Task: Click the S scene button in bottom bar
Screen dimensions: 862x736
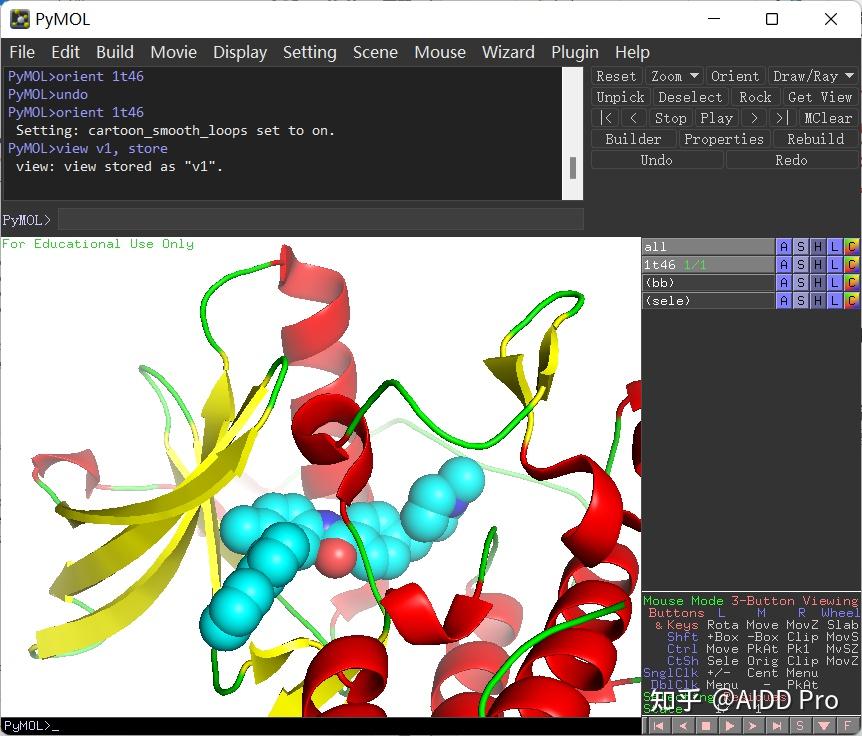Action: [x=800, y=726]
